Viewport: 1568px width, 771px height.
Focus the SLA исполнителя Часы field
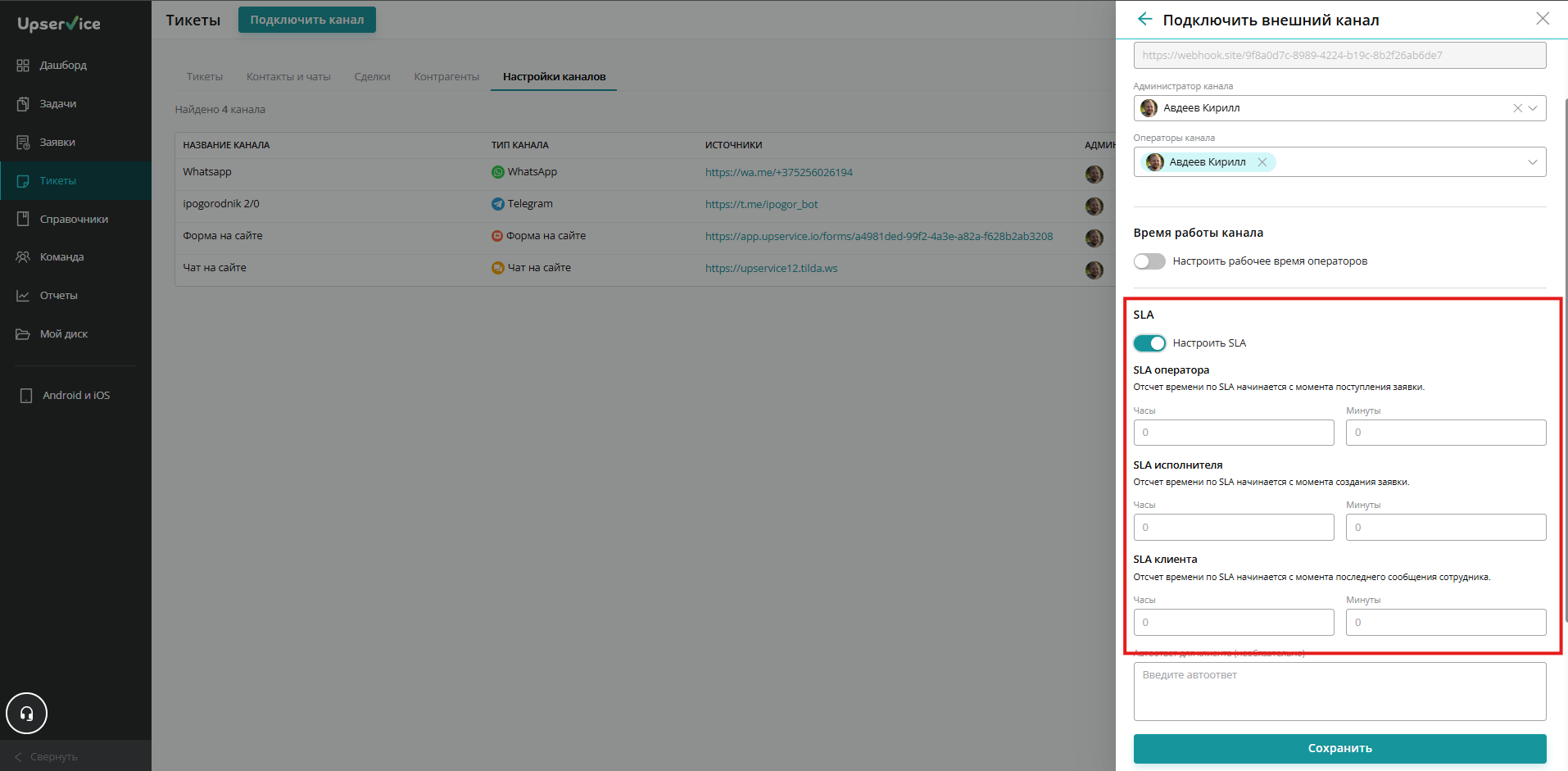click(1234, 528)
